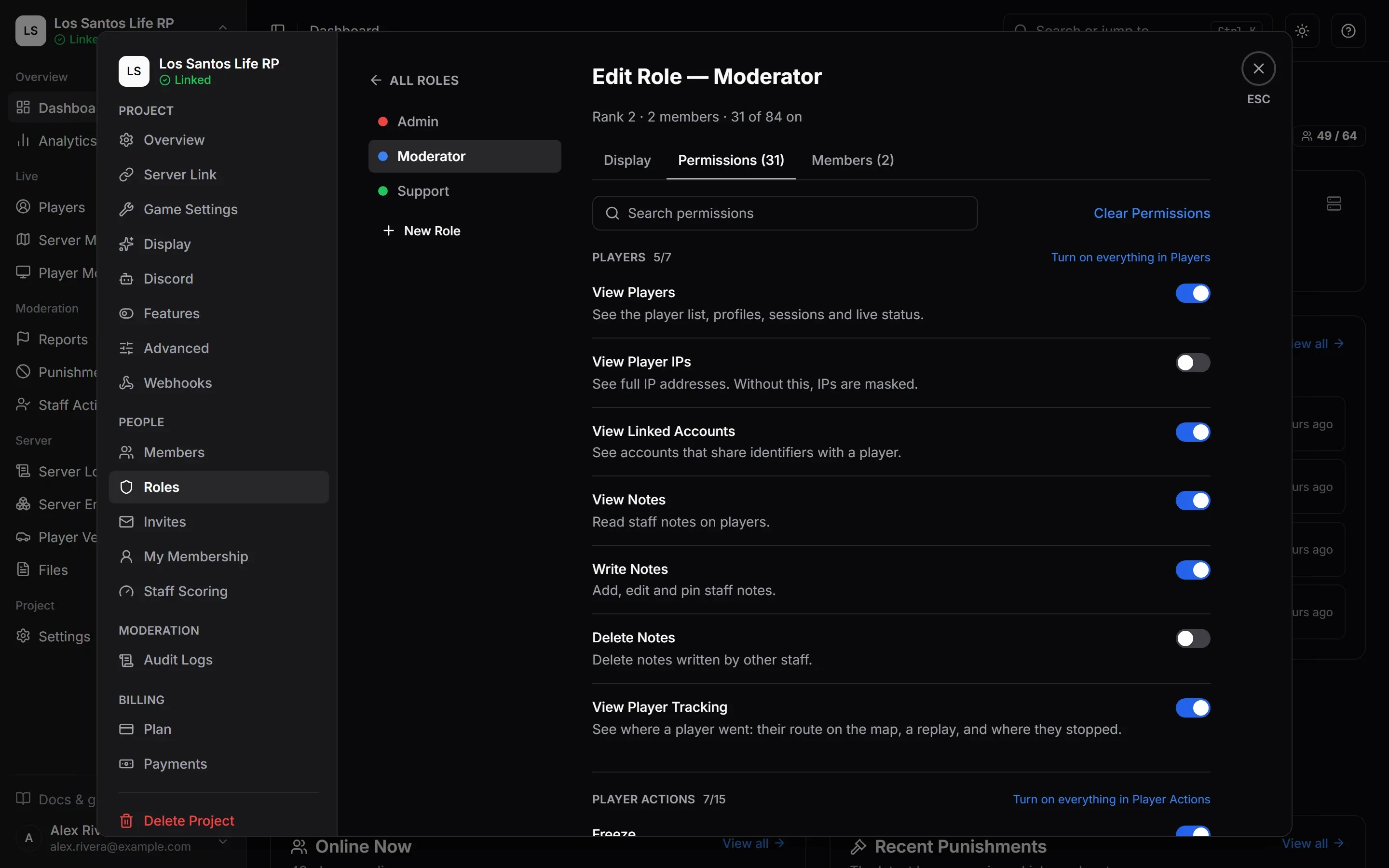1389x868 pixels.
Task: Turn off the View Notes toggle
Action: tap(1193, 501)
